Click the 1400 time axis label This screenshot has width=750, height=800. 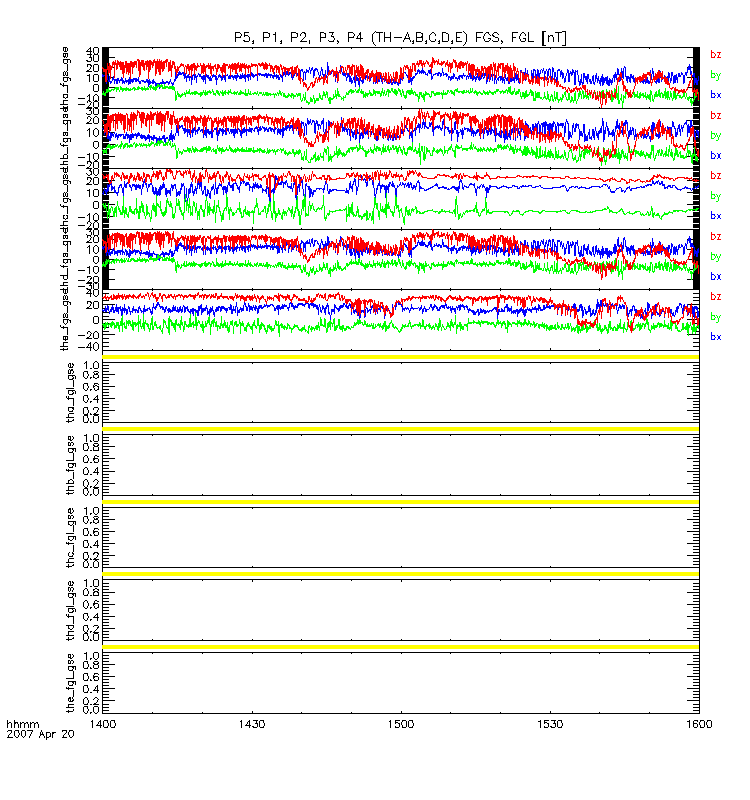pyautogui.click(x=103, y=724)
